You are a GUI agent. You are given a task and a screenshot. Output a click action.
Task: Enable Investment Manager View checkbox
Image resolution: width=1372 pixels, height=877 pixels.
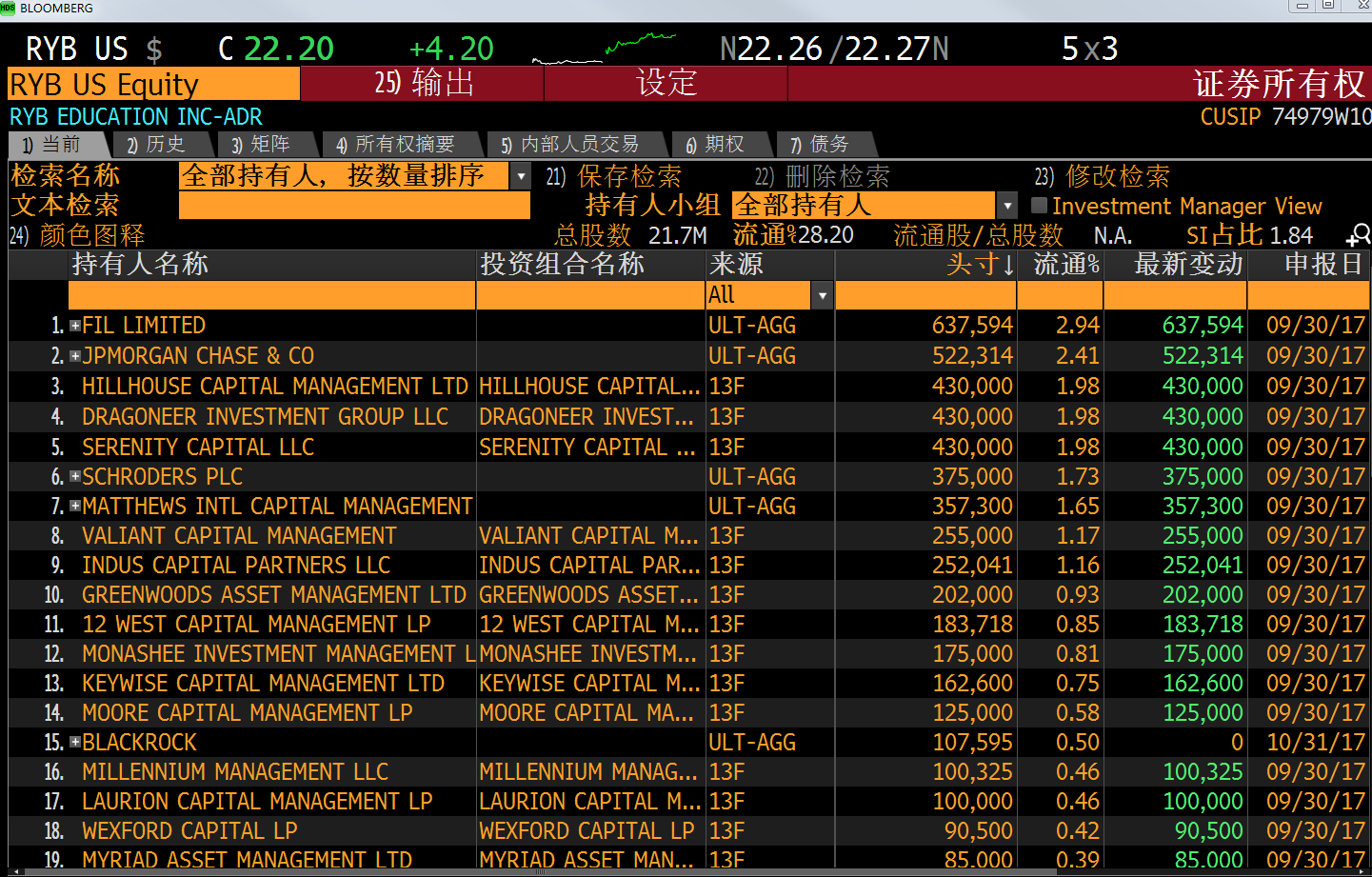coord(1039,205)
